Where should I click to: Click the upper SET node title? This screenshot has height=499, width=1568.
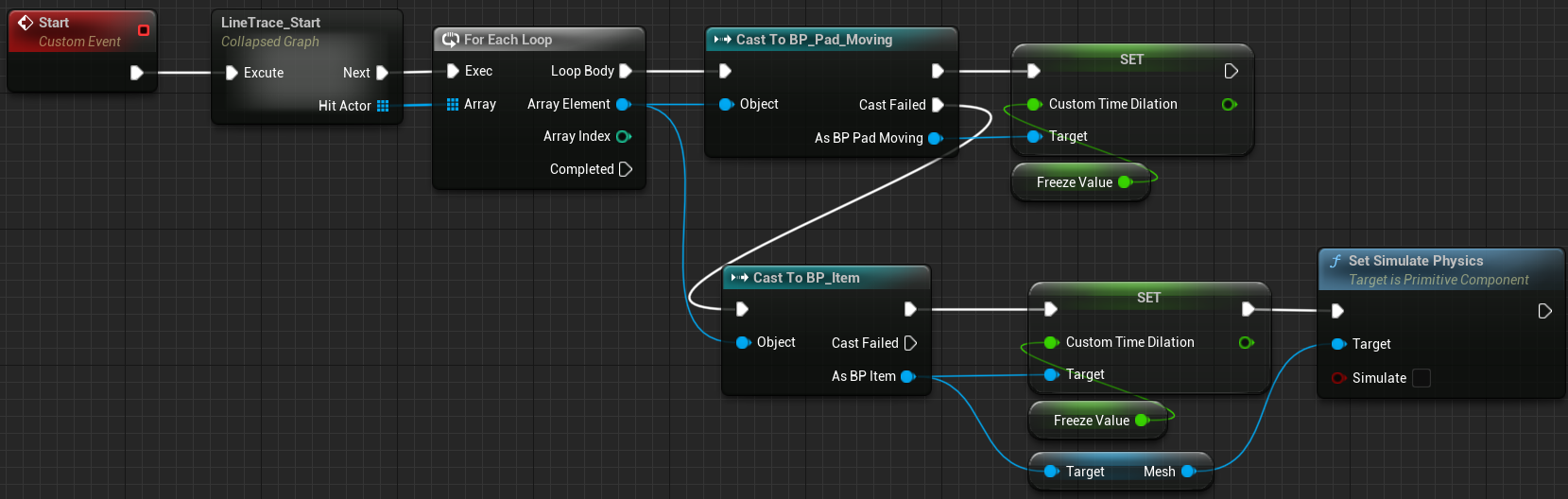(x=1132, y=60)
